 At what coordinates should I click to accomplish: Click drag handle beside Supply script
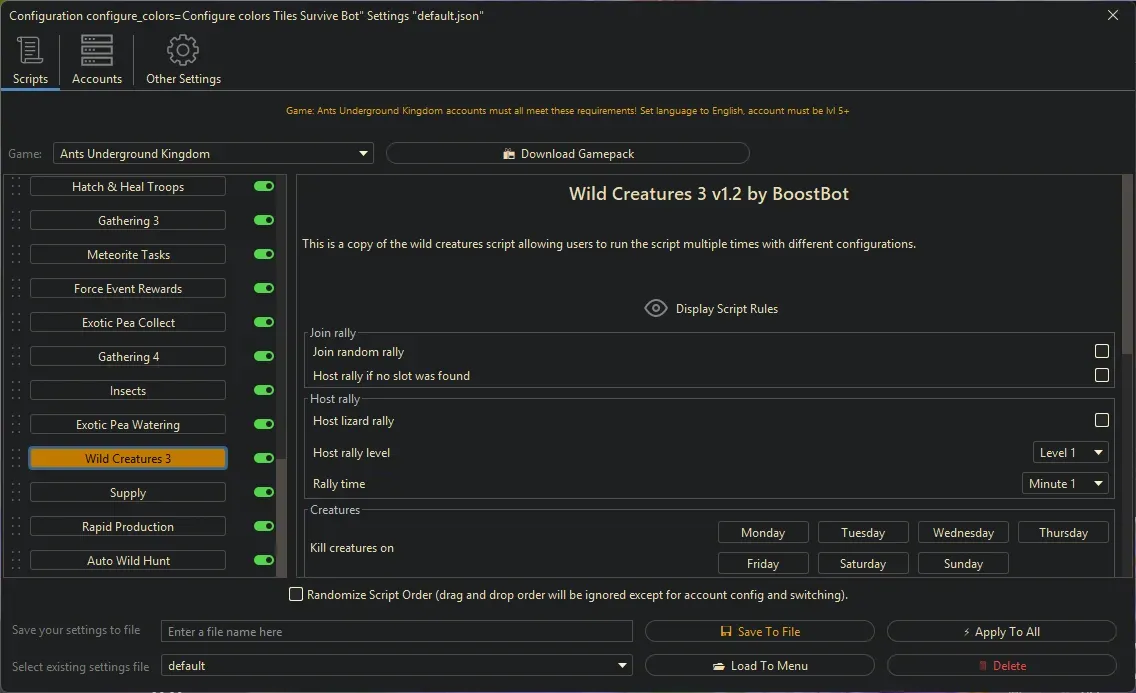pyautogui.click(x=15, y=493)
